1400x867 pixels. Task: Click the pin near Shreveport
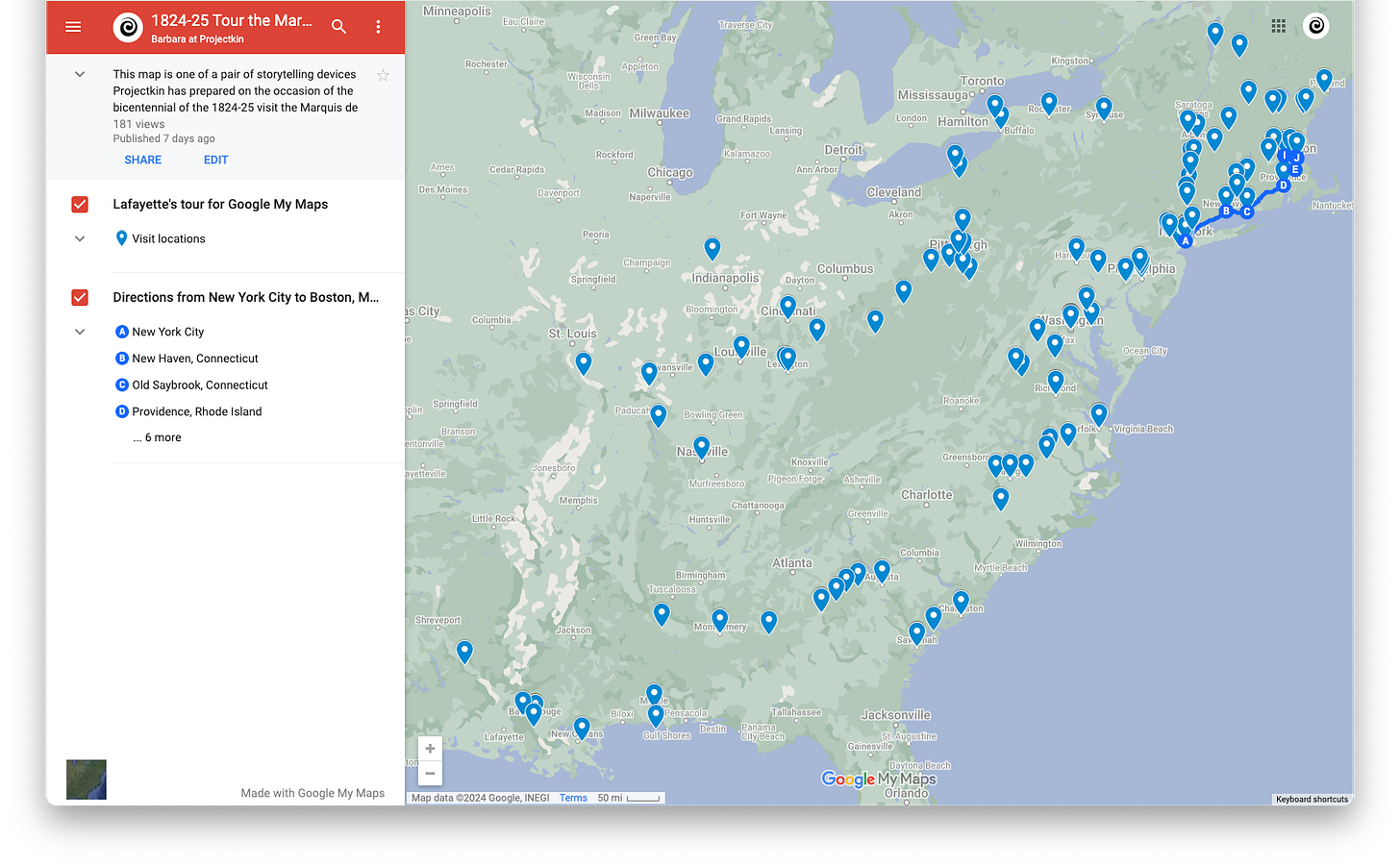tap(464, 652)
